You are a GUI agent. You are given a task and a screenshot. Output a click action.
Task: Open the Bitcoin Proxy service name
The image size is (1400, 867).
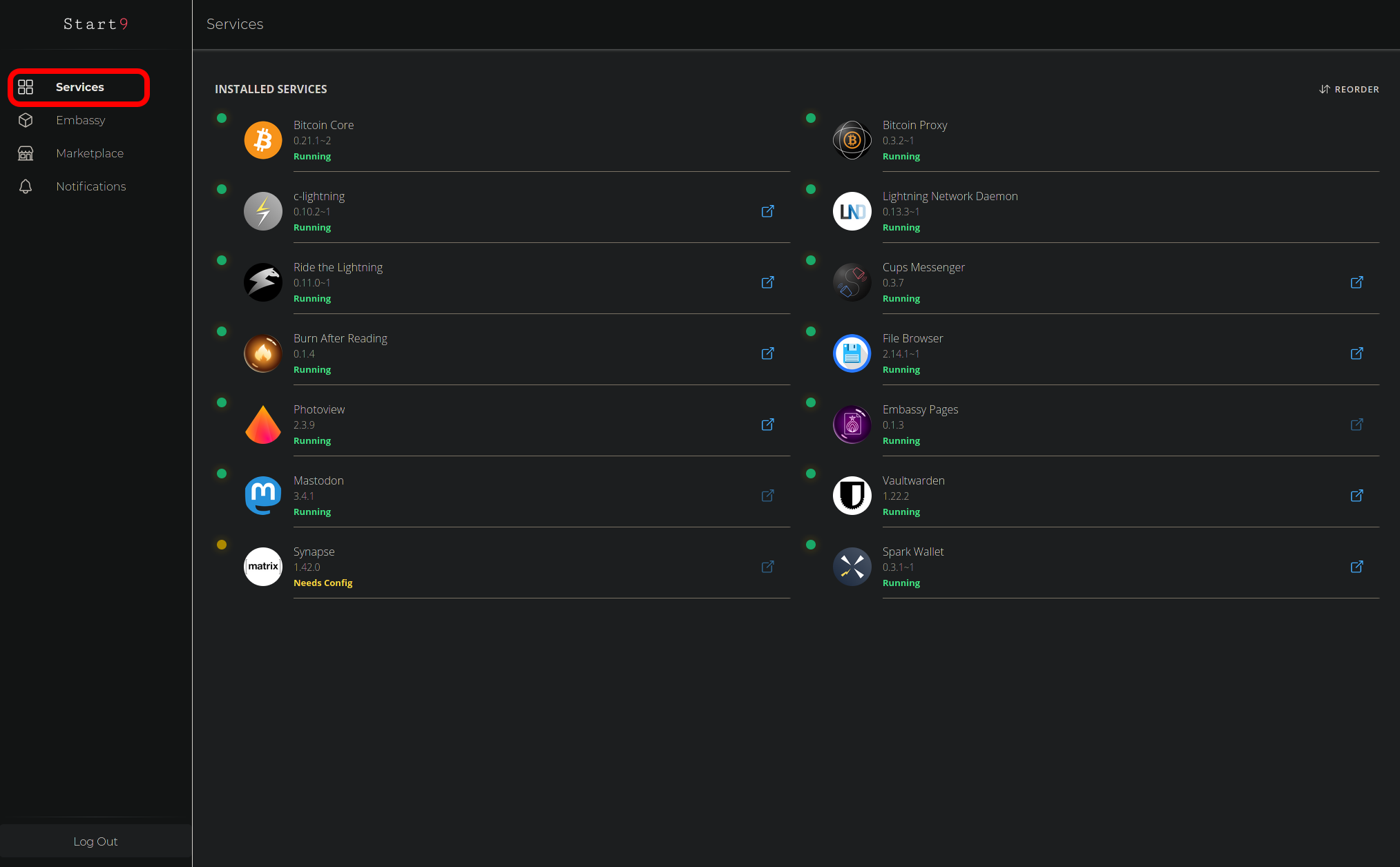[x=914, y=125]
